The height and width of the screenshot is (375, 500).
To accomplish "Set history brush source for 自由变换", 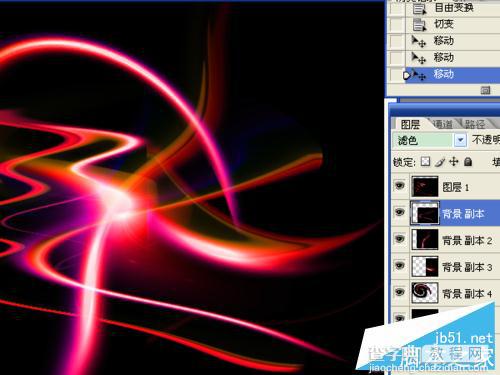I will [x=397, y=8].
